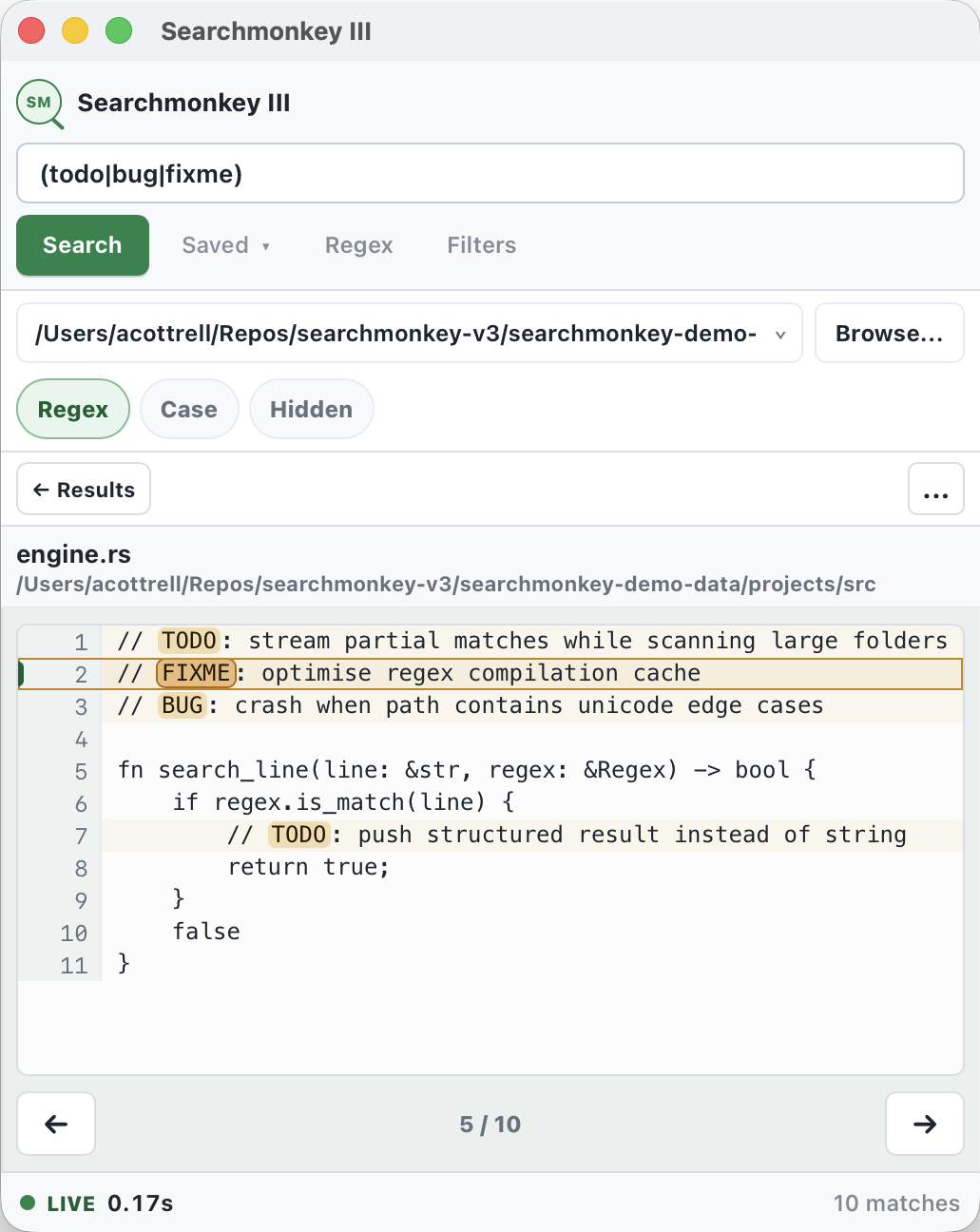Go back with the Results button
Screen dimensions: 980x1232
[x=84, y=489]
